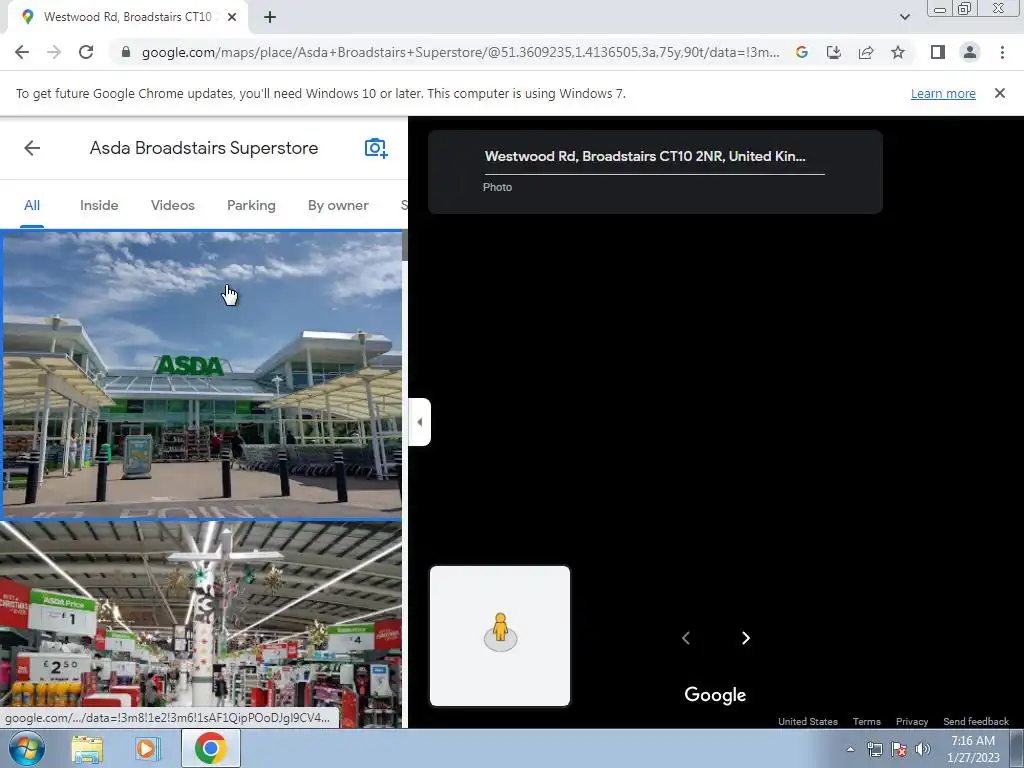
Task: Switch to the Videos tab
Action: pyautogui.click(x=173, y=205)
